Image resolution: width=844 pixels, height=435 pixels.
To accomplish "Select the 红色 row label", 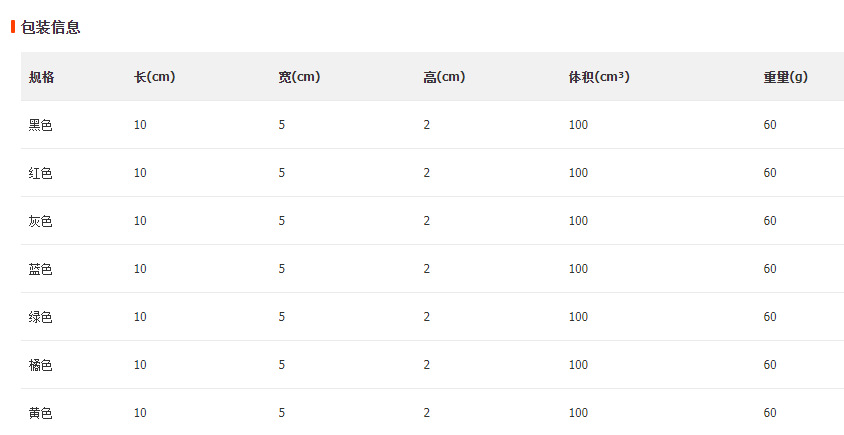I will click(x=40, y=173).
